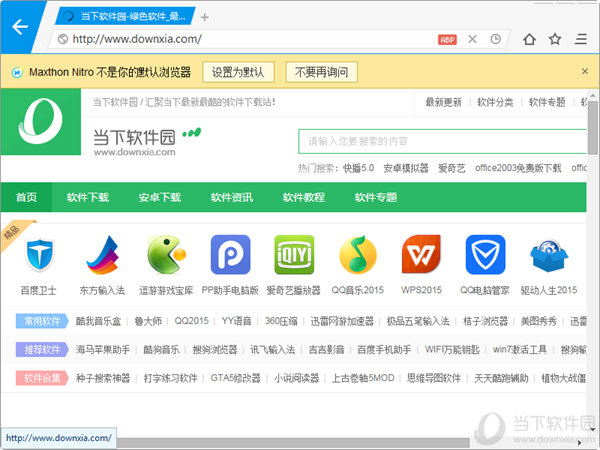Open 极品五笔输入法 link
Screen dimensions: 600x450
pos(418,321)
